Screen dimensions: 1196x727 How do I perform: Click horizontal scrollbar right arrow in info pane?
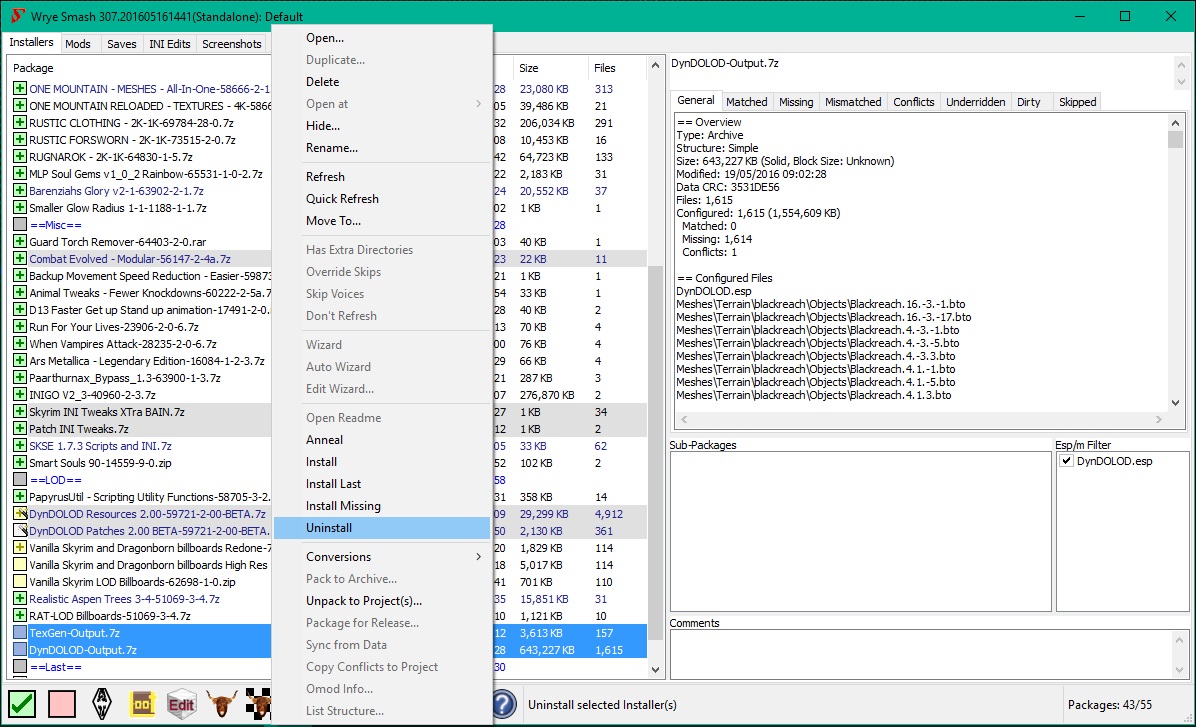(x=1159, y=420)
